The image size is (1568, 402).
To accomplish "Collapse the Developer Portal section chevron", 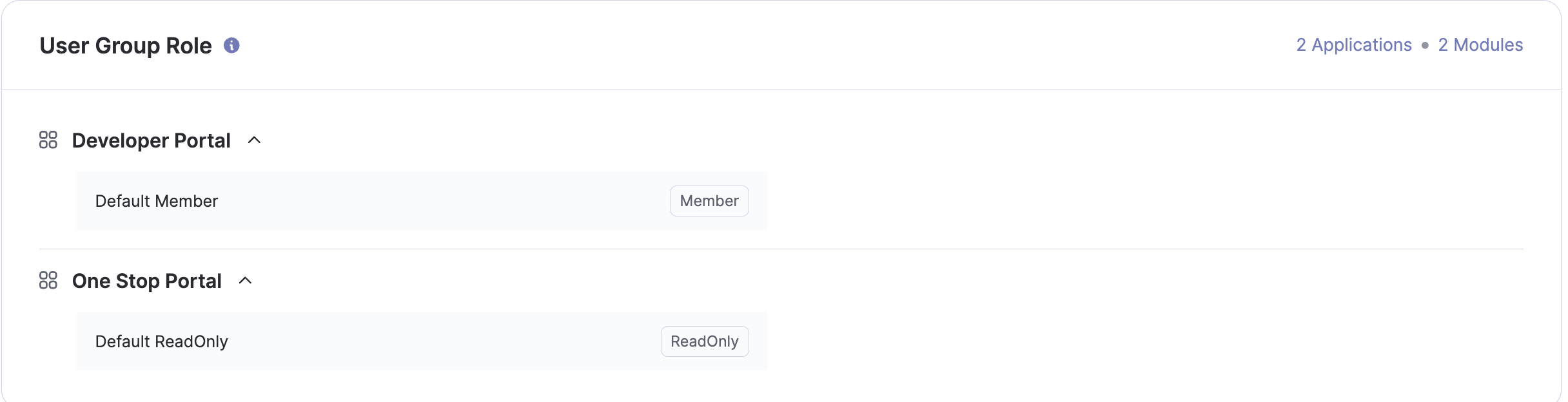I will pos(255,140).
